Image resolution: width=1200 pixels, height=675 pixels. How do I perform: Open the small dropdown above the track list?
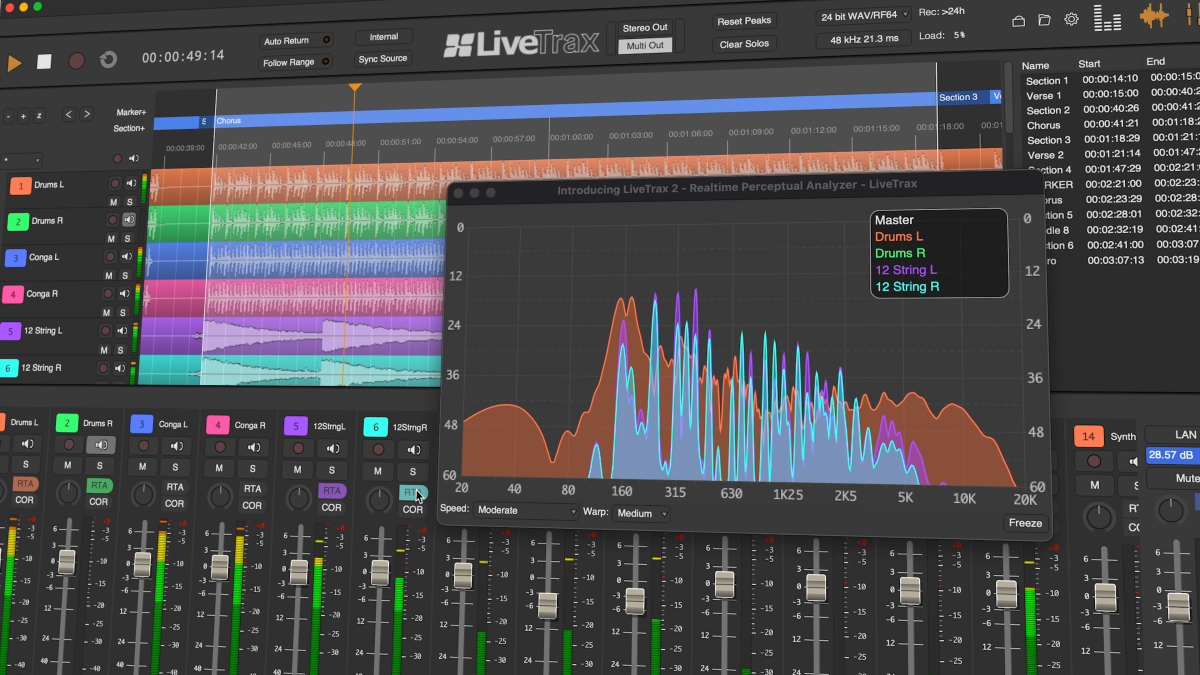pyautogui.click(x=22, y=158)
